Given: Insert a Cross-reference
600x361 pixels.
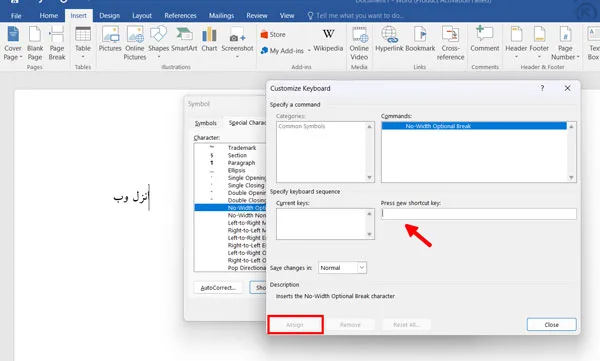Looking at the screenshot, I should (450, 43).
